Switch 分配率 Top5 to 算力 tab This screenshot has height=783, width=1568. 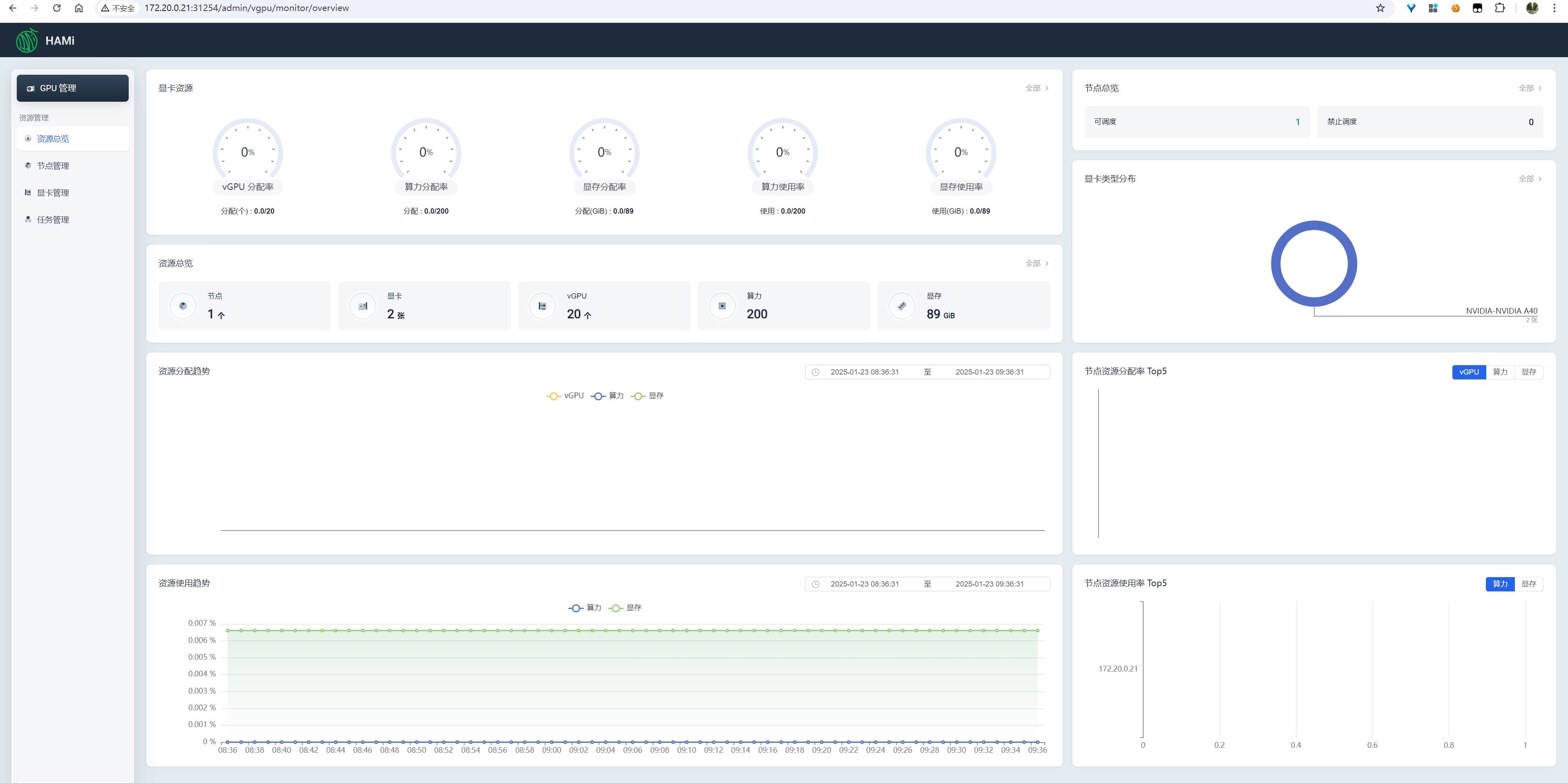coord(1500,372)
